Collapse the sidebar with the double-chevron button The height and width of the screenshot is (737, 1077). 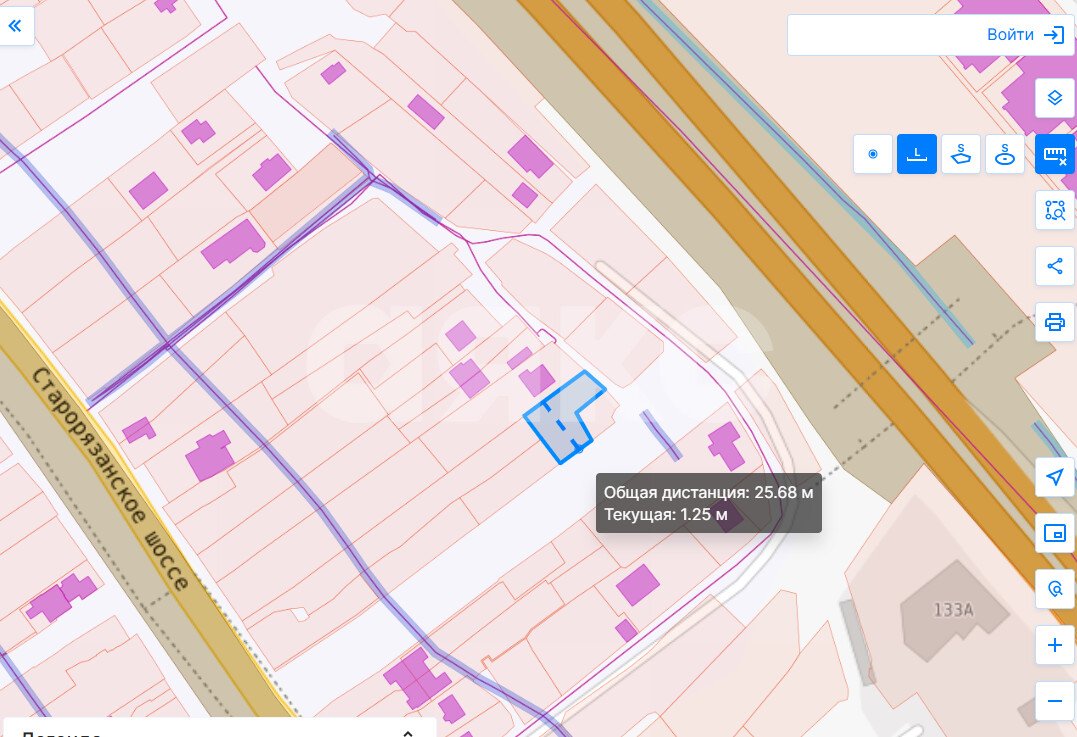click(15, 26)
